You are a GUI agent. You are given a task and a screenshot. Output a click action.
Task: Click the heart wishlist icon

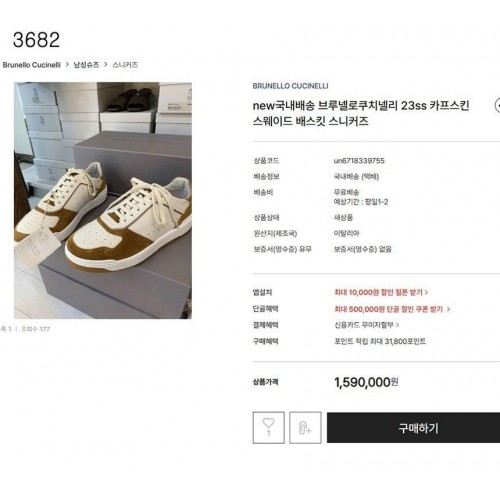tap(269, 427)
